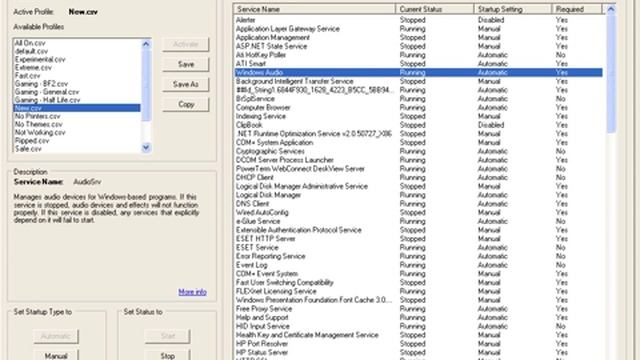Viewport: 640px width, 360px height.
Task: Select ESET HTTP Server row
Action: [418, 239]
